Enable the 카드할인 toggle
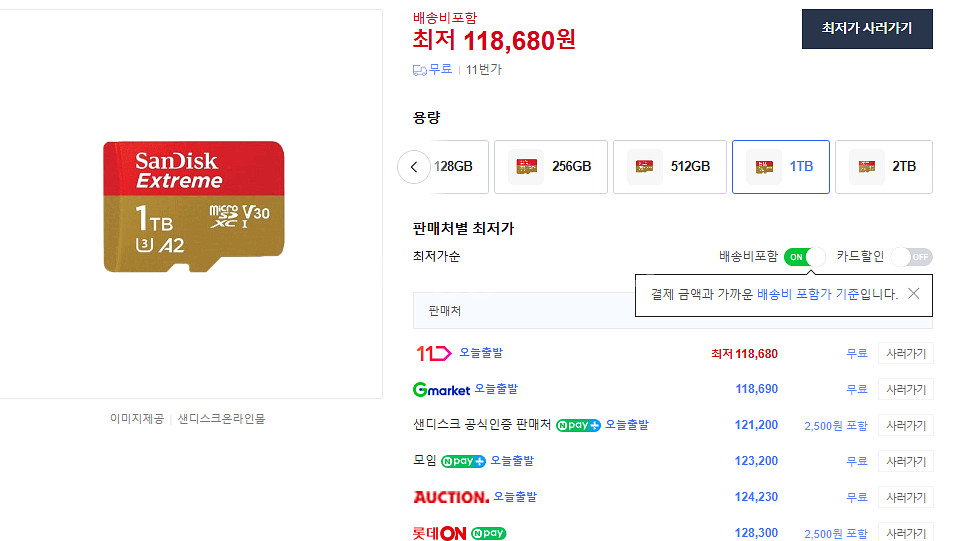This screenshot has width=953, height=541. tap(911, 257)
